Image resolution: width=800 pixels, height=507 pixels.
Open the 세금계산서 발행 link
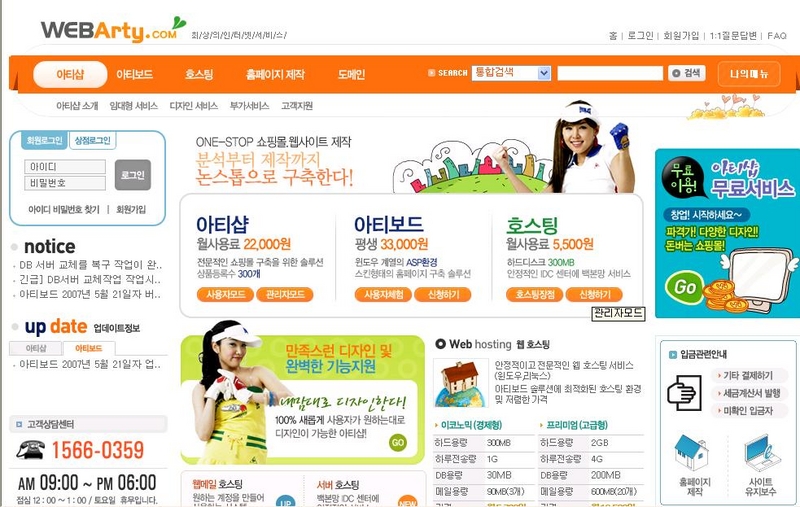[749, 393]
